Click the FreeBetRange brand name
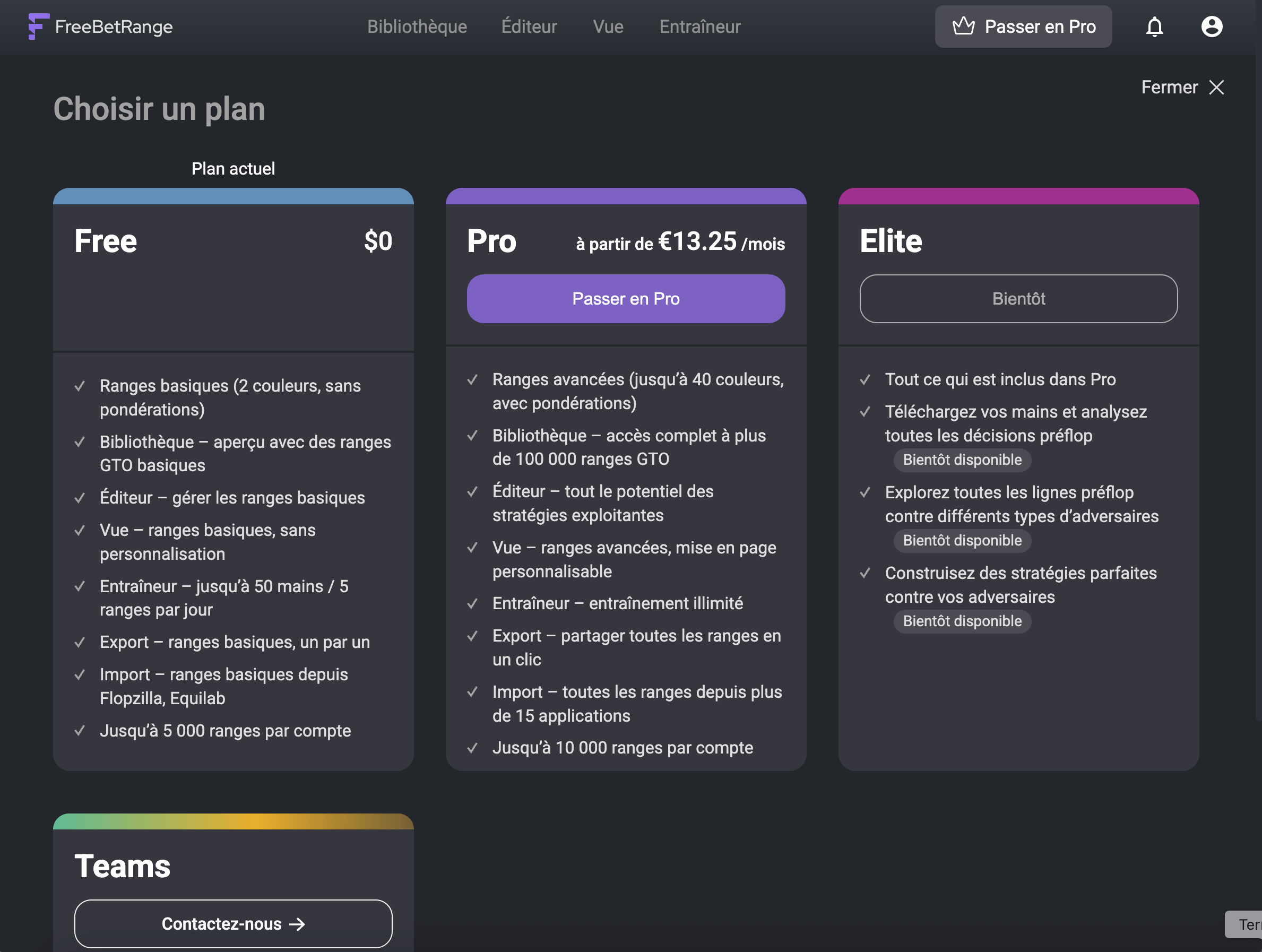Screen dimensions: 1262x952 click(x=114, y=27)
